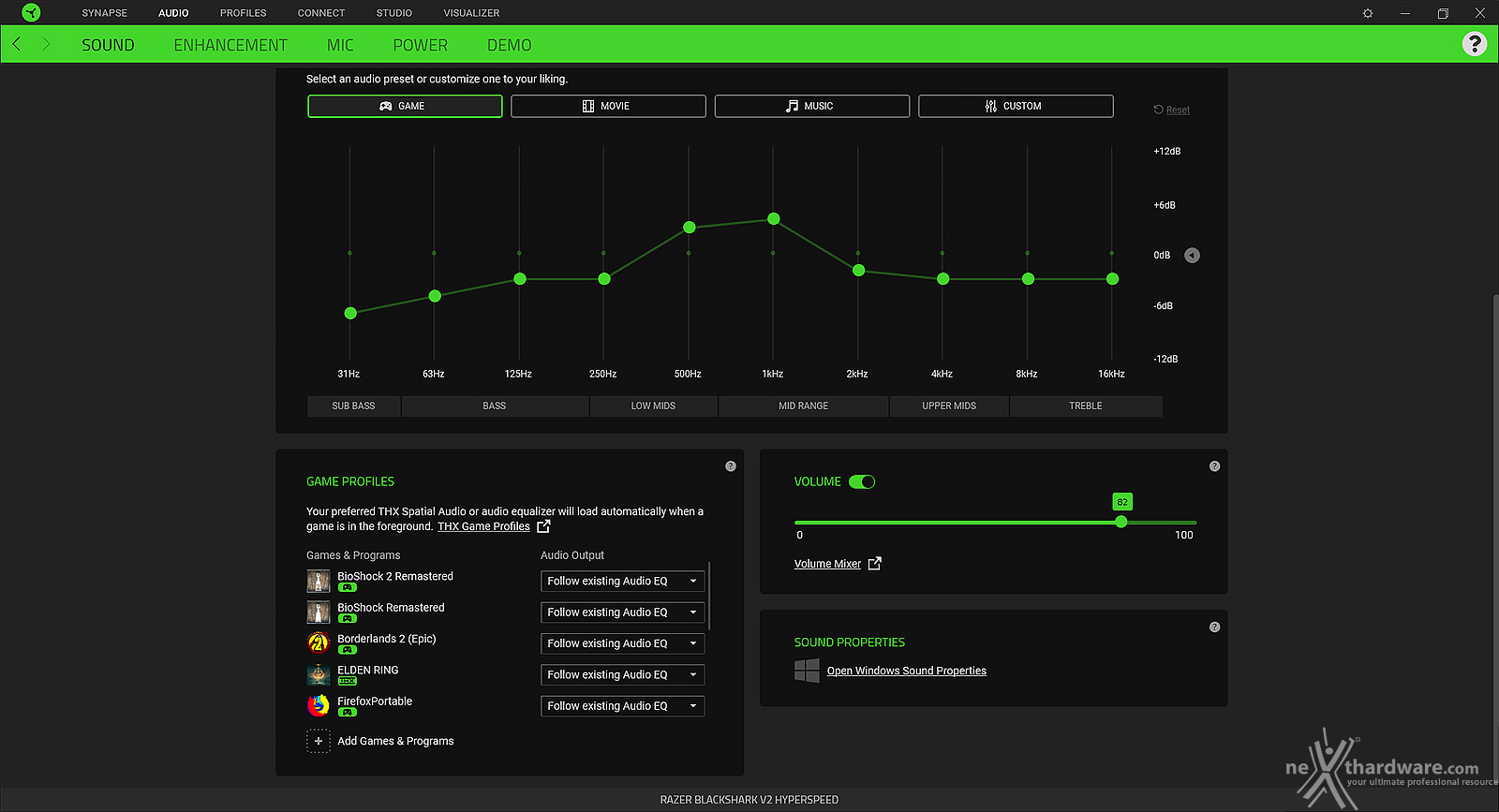This screenshot has height=812, width=1499.
Task: Switch to the POWER tab
Action: (x=421, y=45)
